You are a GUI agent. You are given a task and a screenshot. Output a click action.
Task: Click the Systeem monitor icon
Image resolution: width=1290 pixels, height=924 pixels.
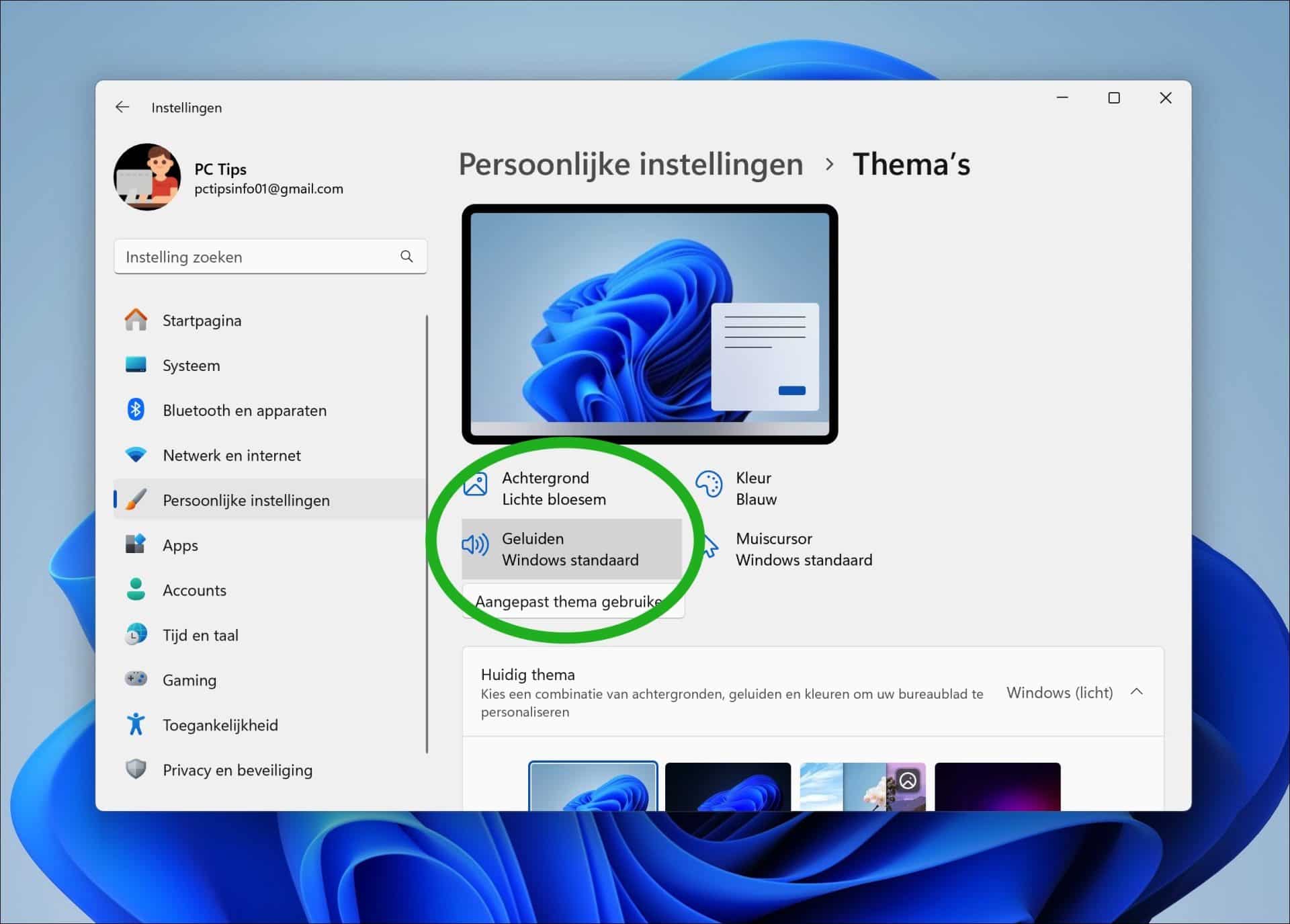coord(136,365)
